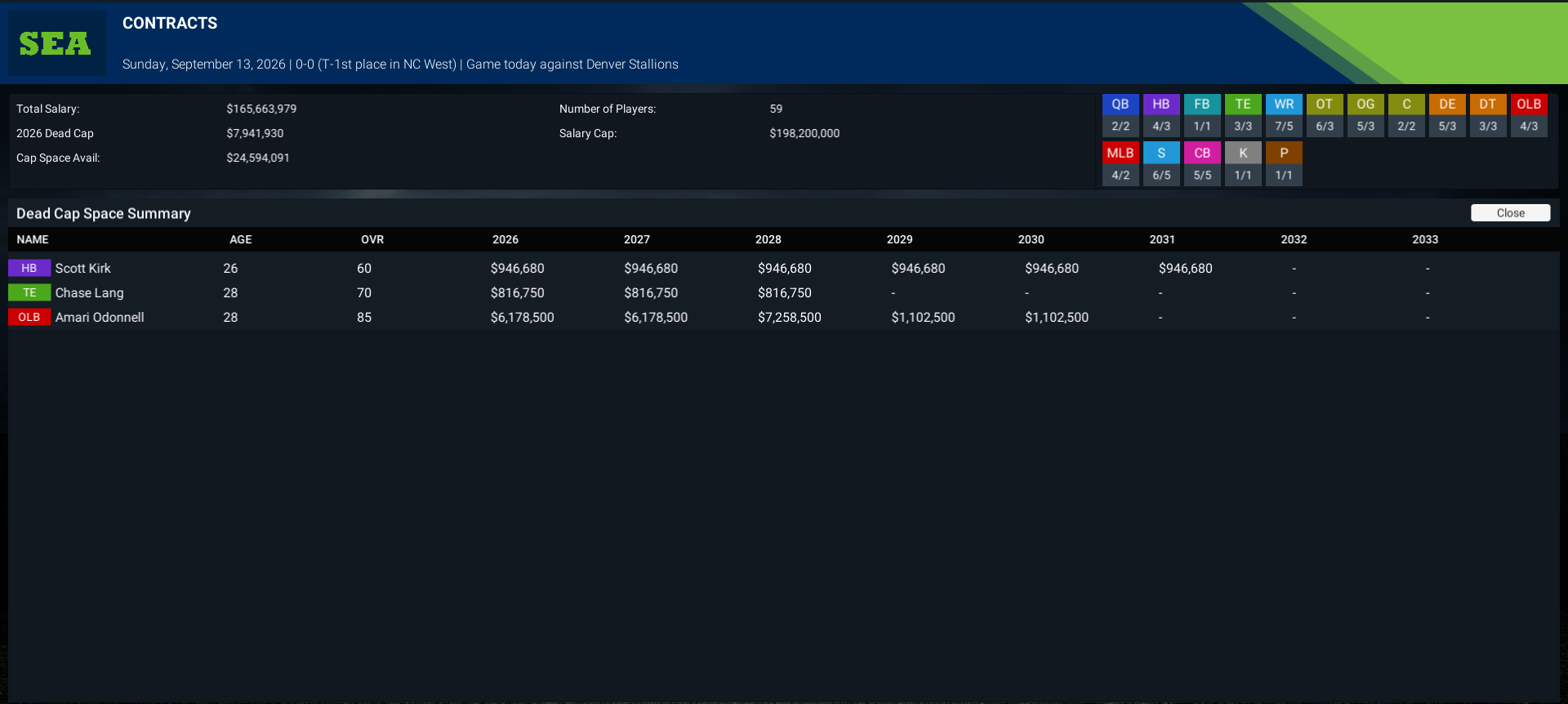Select the P punter position badge

click(x=1284, y=154)
